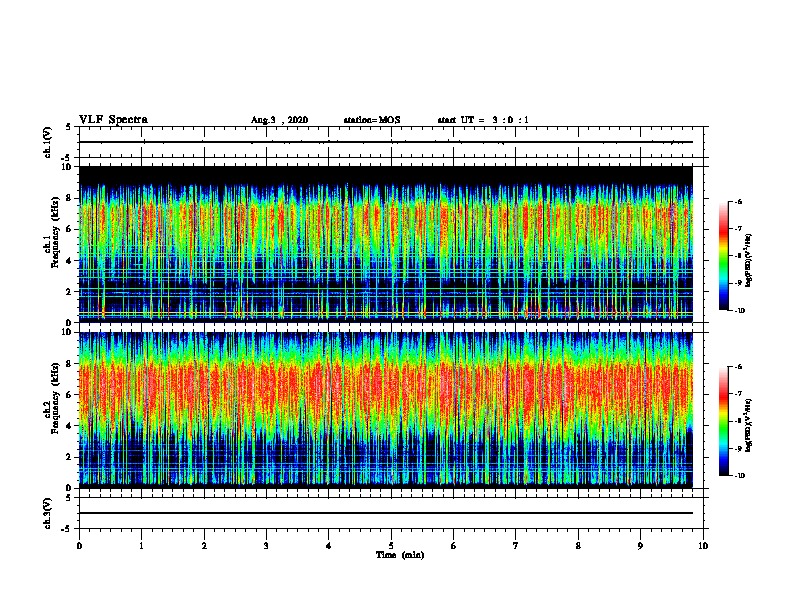Click the "VLF Spectra" plot title
Viewport: 792px width, 612px height.
(x=113, y=120)
